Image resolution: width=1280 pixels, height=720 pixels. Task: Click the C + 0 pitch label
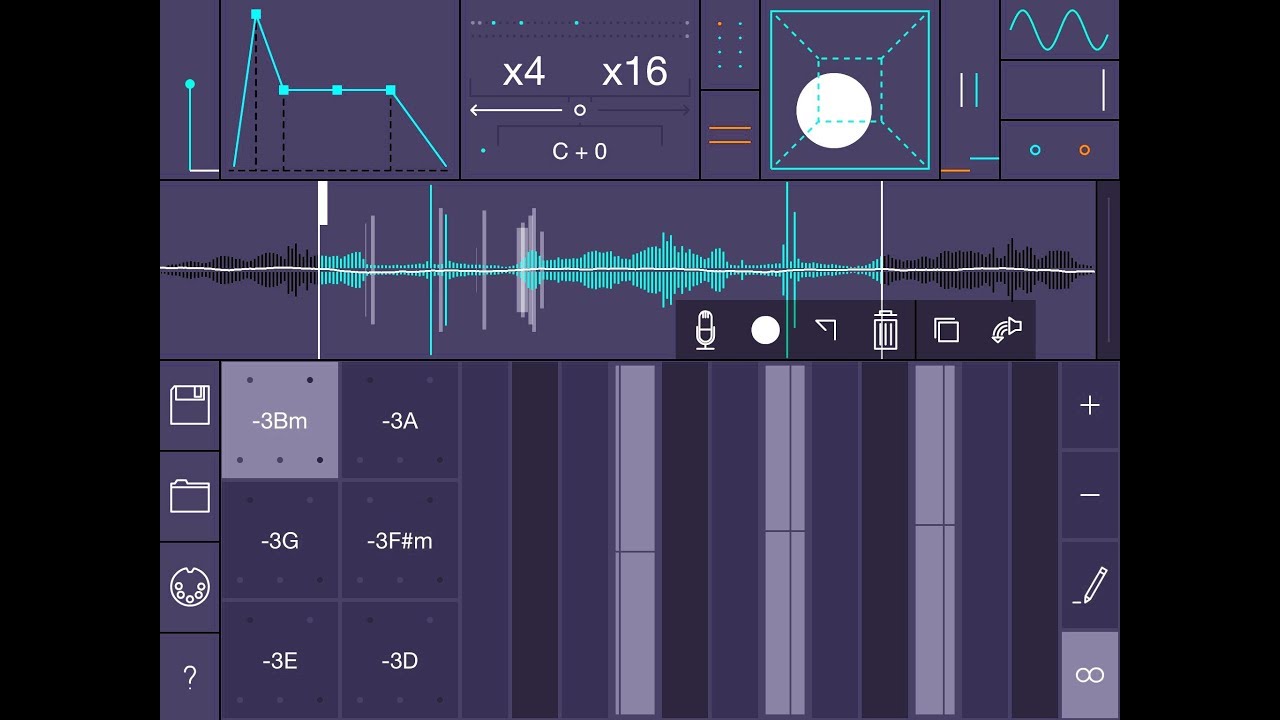(580, 151)
